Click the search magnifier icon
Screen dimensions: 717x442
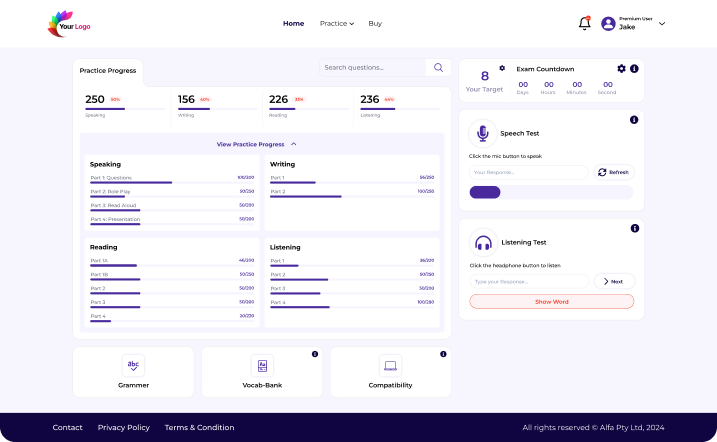coord(437,68)
